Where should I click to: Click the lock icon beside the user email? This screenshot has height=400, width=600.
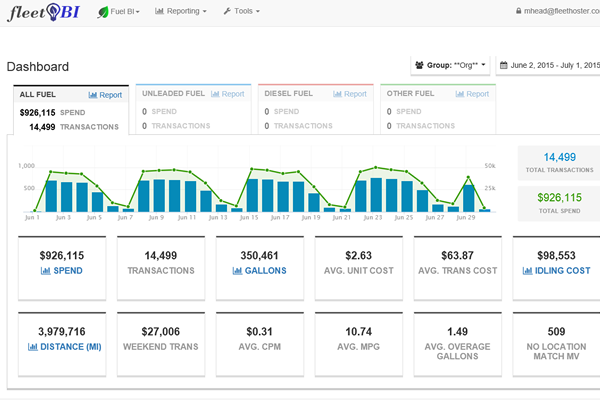518,11
